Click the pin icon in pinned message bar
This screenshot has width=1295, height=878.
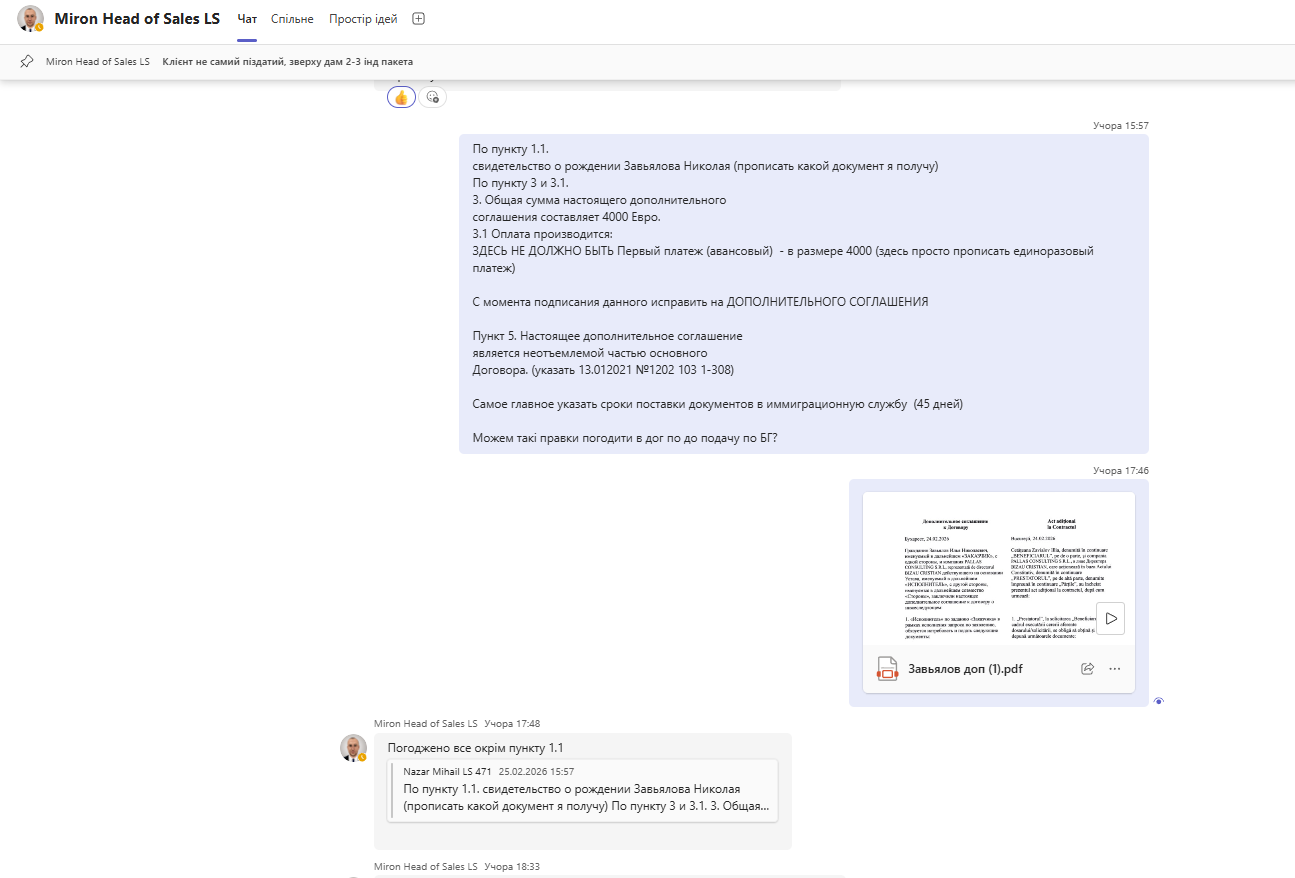tap(27, 61)
